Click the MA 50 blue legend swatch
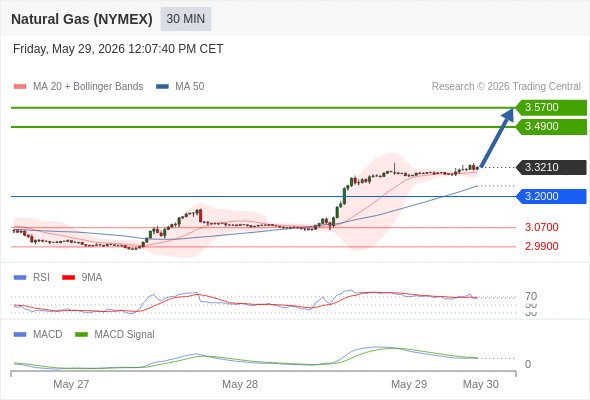The image size is (590, 400). point(162,87)
